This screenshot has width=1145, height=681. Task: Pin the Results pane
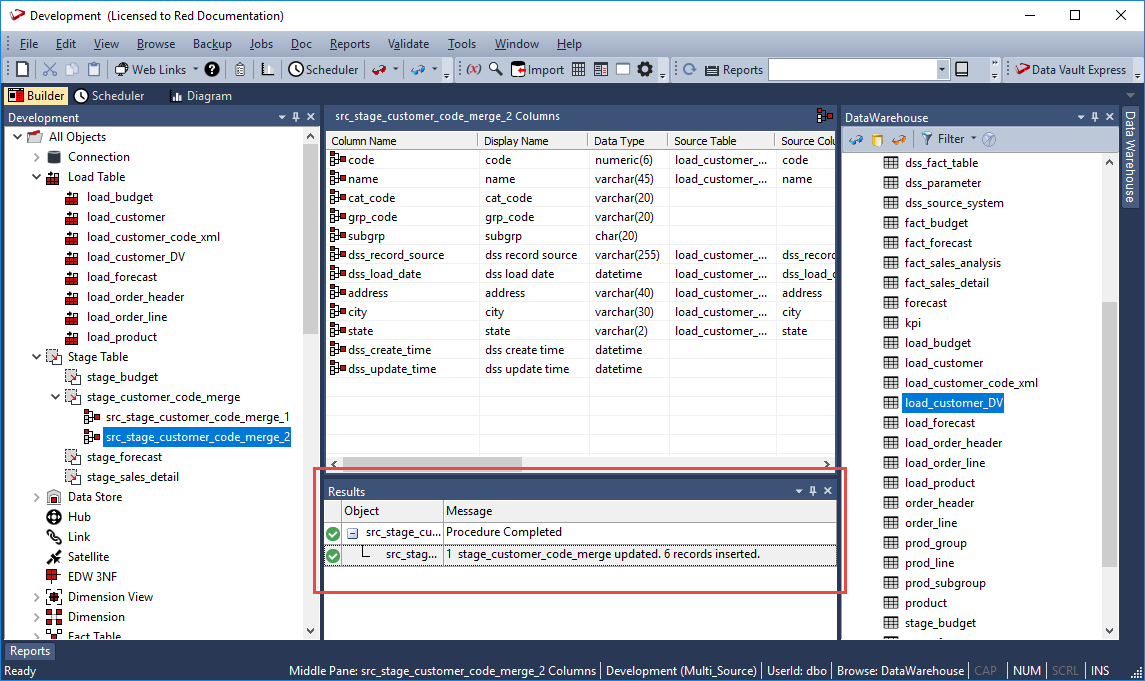(813, 491)
